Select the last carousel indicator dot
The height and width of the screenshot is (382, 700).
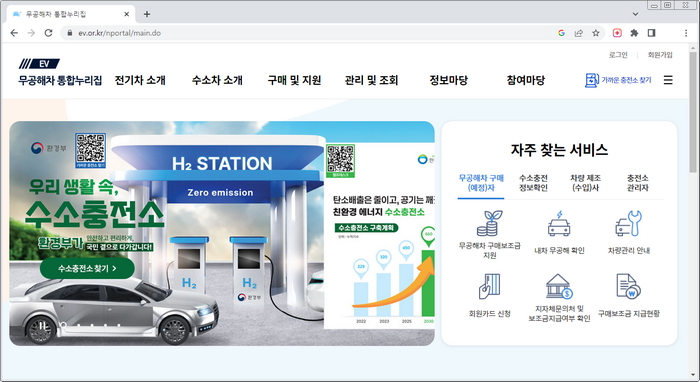click(x=120, y=325)
